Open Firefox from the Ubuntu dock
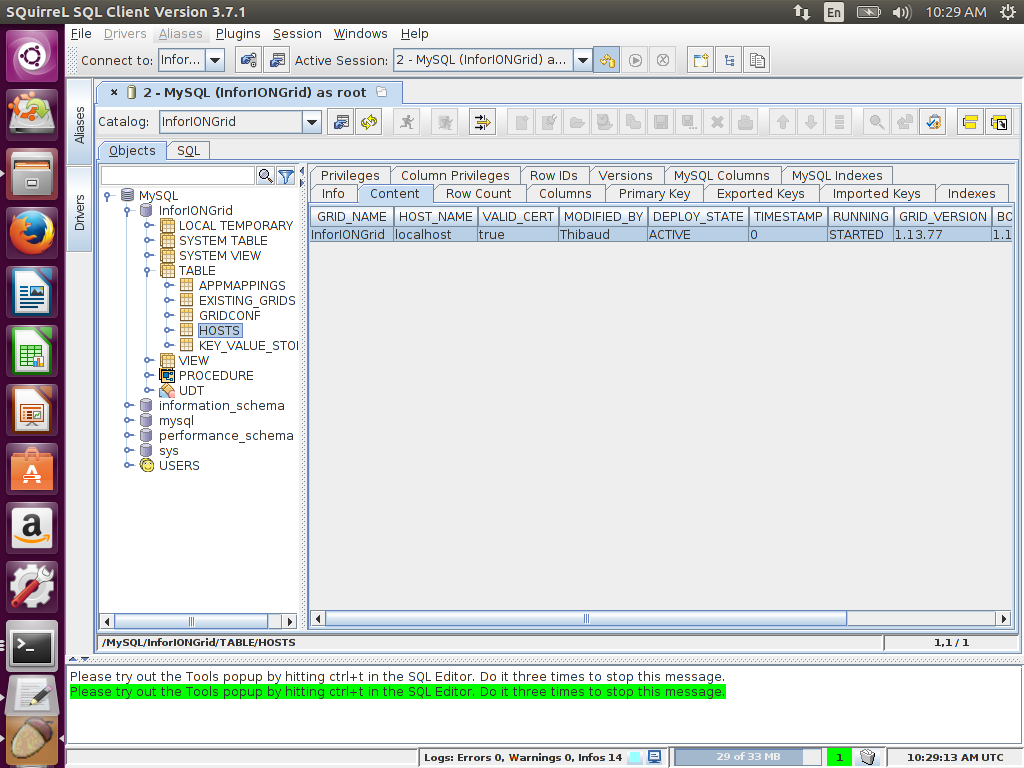The height and width of the screenshot is (768, 1024). 33,234
